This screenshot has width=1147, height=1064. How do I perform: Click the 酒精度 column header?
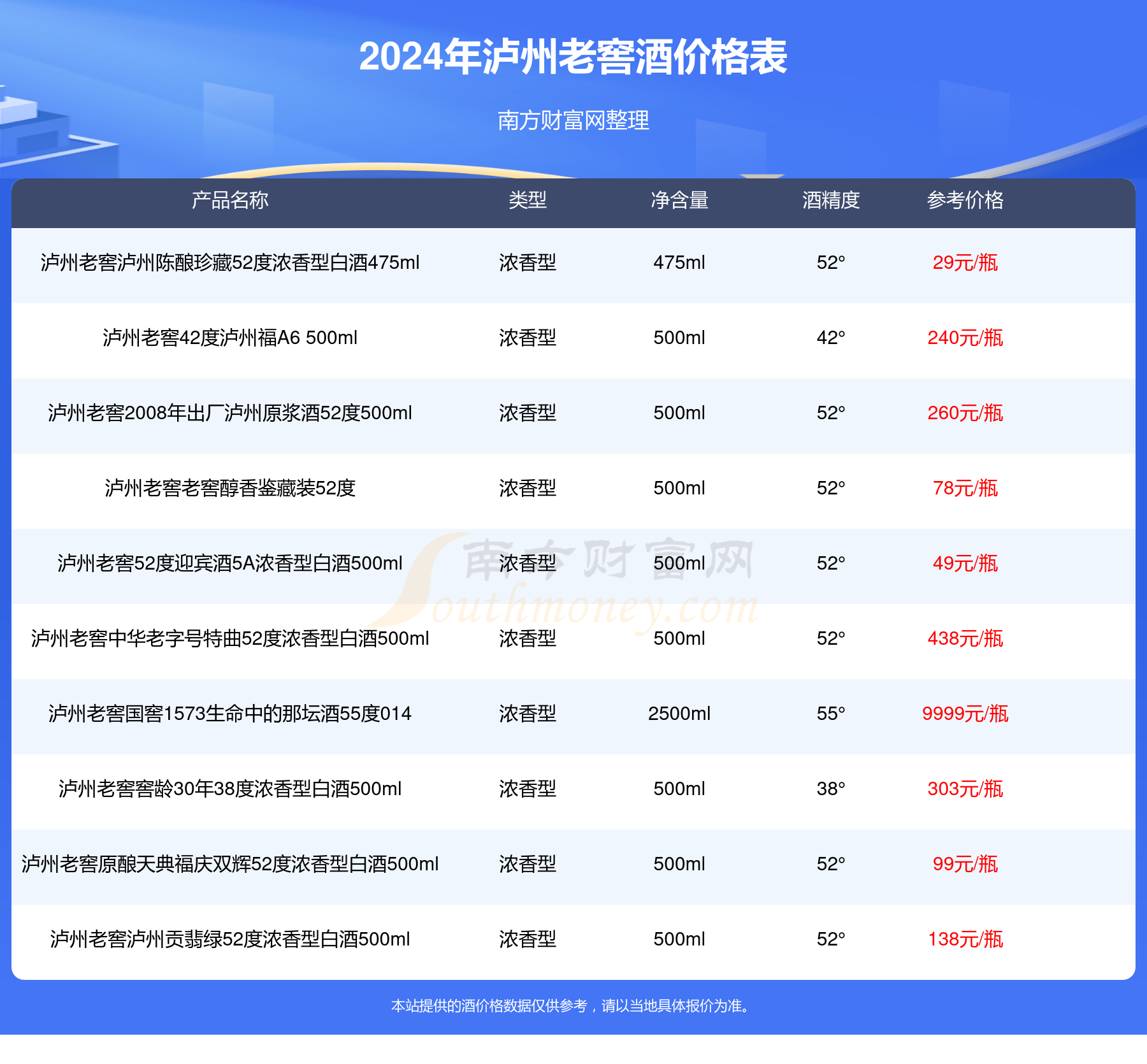pos(831,201)
